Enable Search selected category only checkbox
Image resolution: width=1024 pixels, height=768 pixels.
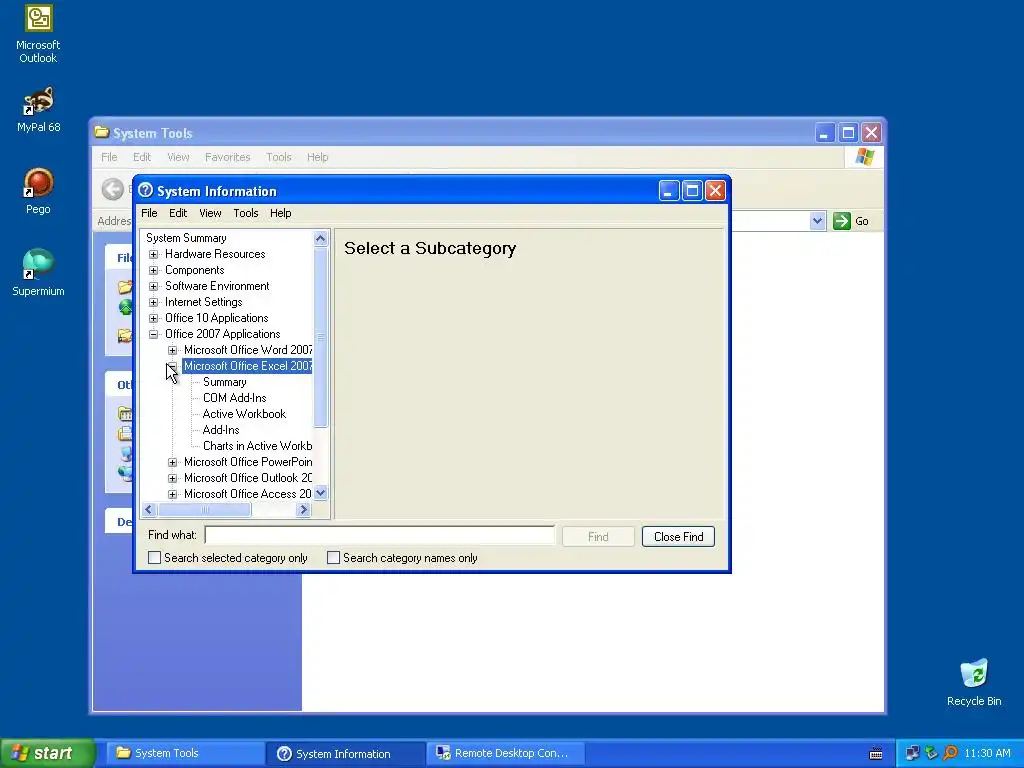(154, 558)
